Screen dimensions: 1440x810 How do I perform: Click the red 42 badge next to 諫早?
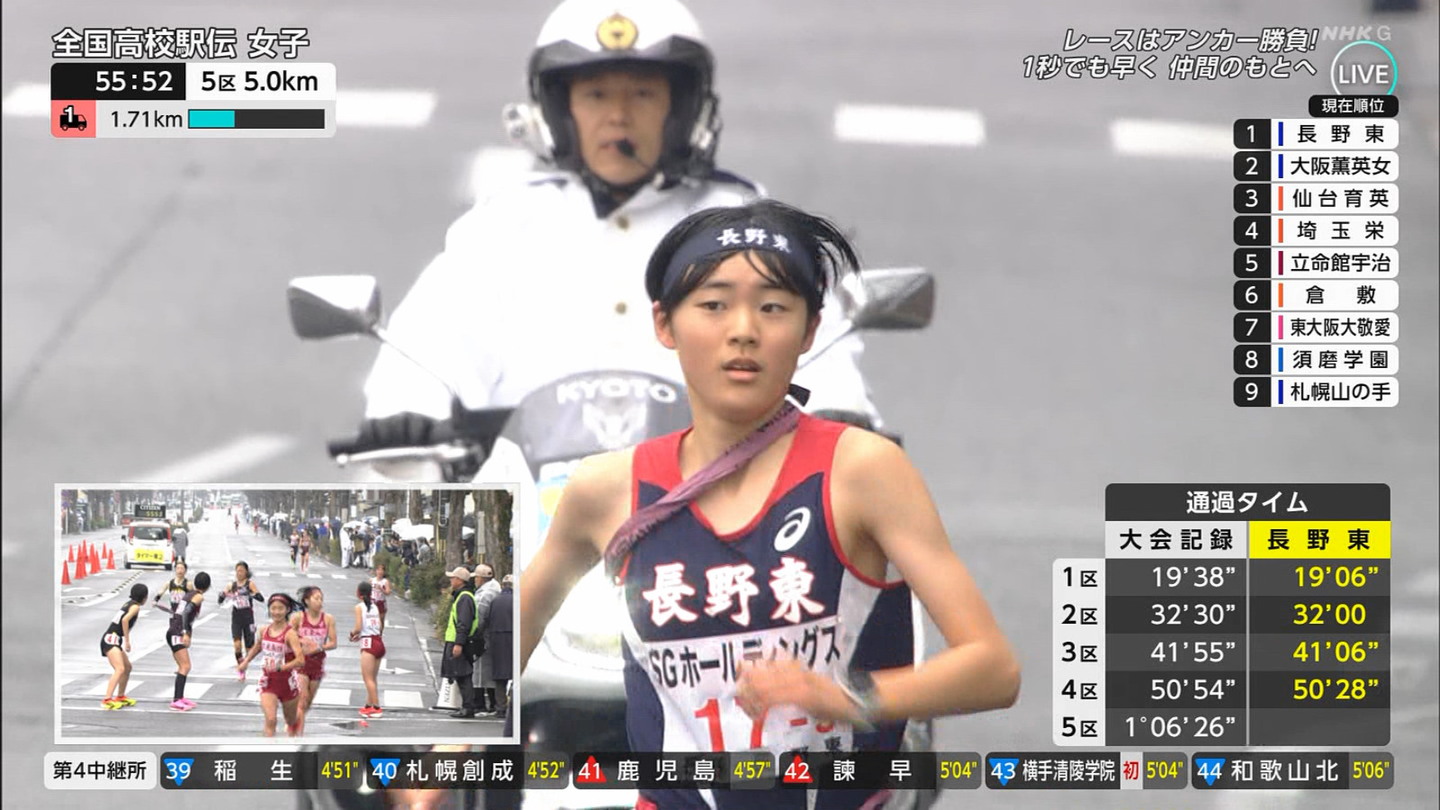[797, 771]
